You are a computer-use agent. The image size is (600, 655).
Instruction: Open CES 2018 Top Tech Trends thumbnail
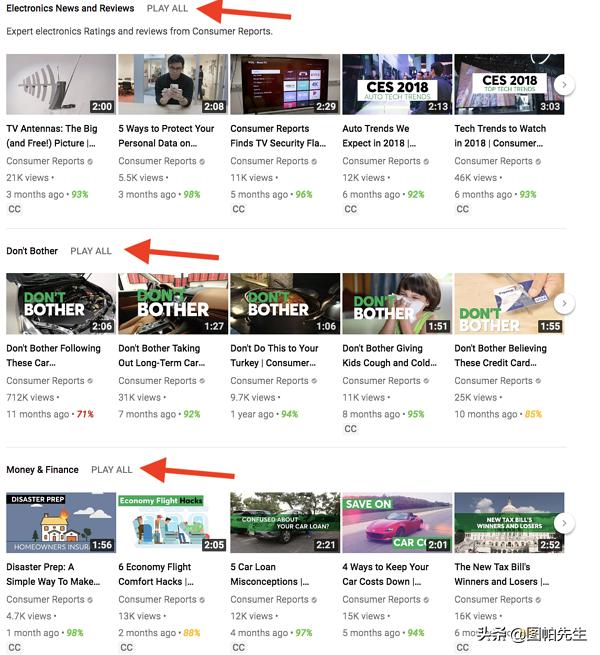pos(509,84)
